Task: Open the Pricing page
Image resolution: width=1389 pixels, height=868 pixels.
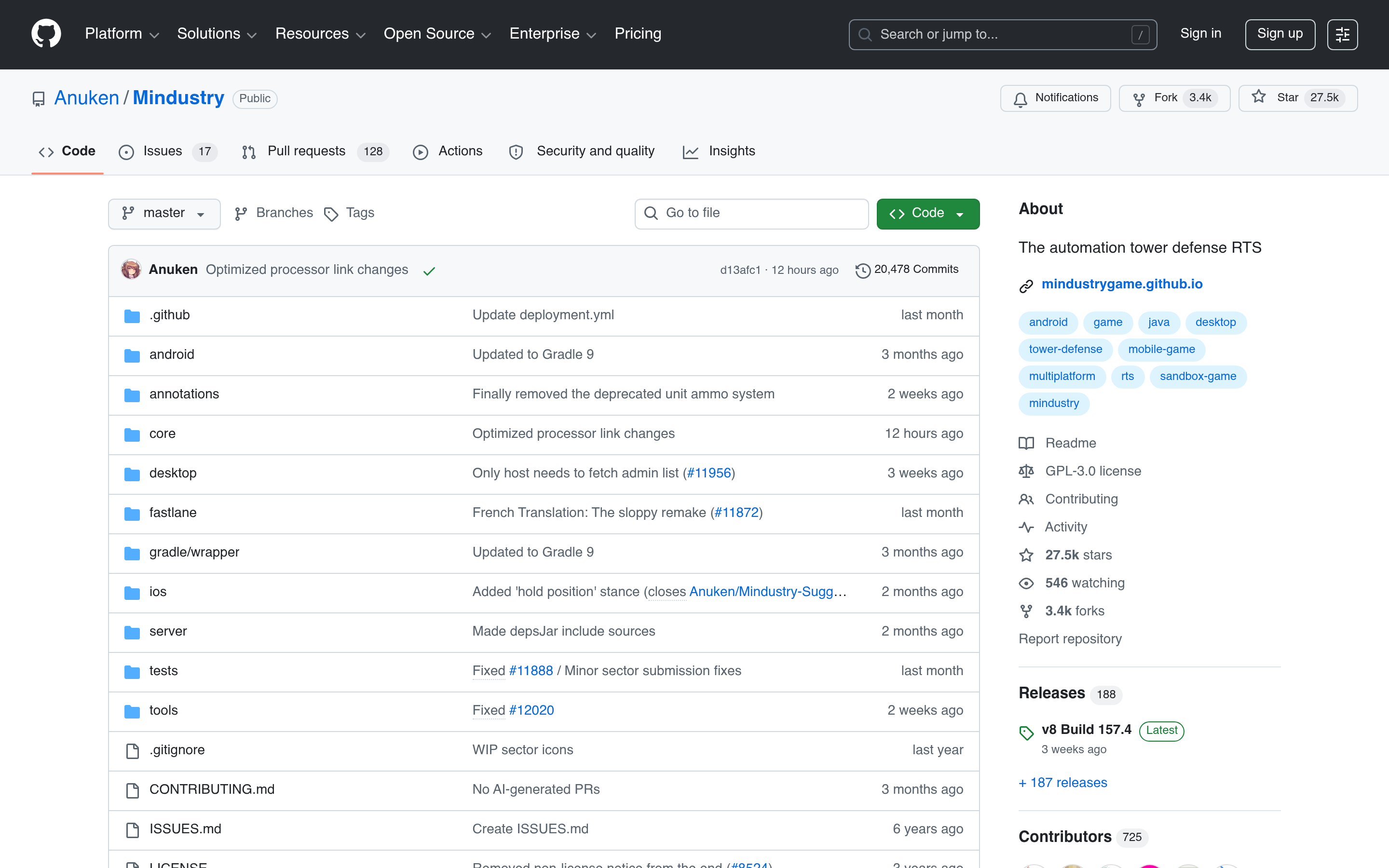Action: tap(638, 34)
